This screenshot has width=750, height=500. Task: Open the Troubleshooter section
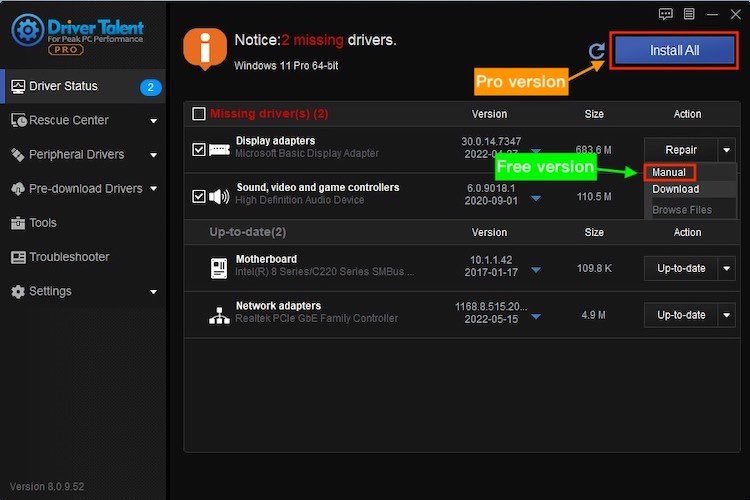(83, 257)
